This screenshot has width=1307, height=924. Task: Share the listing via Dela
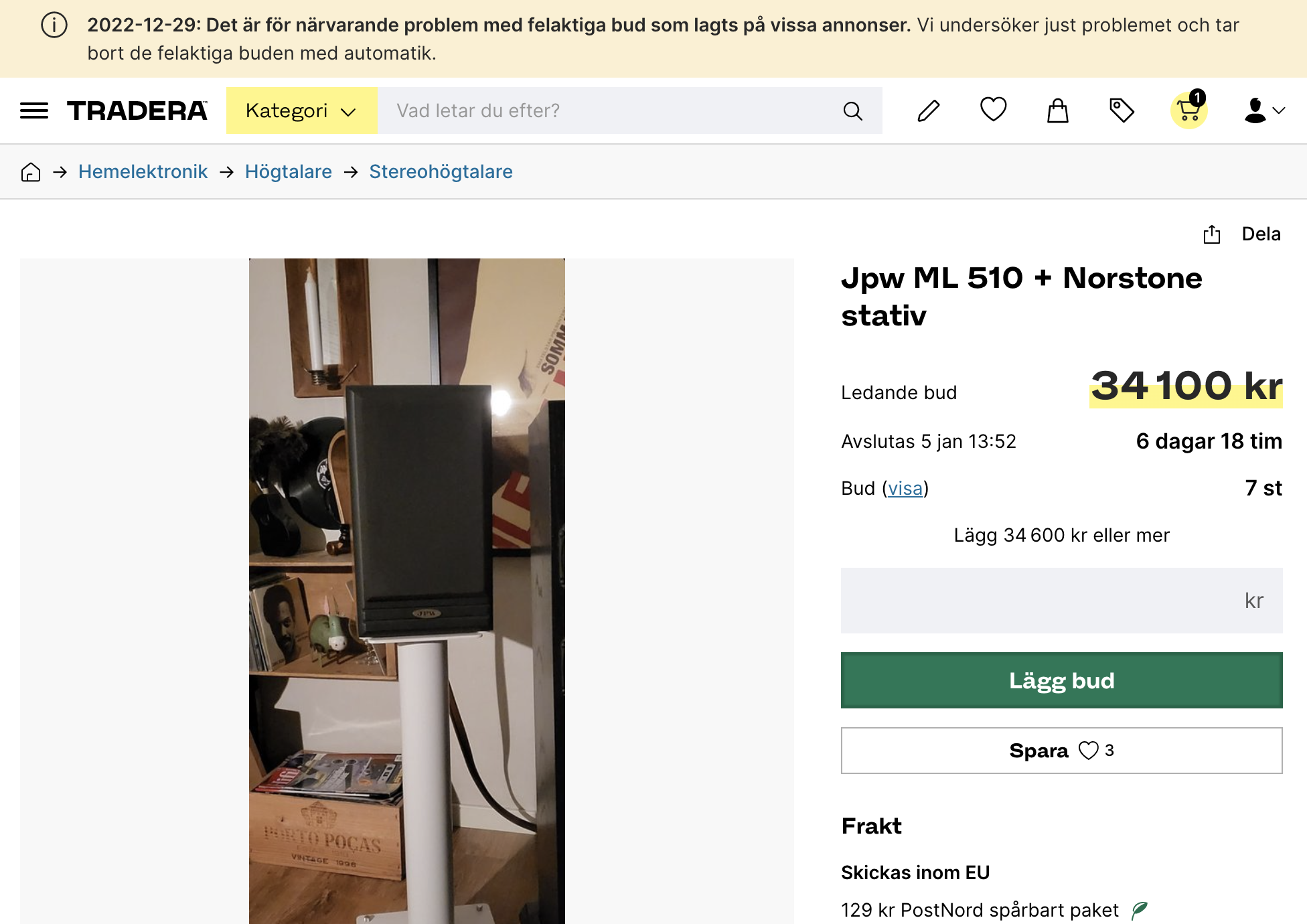point(1242,234)
